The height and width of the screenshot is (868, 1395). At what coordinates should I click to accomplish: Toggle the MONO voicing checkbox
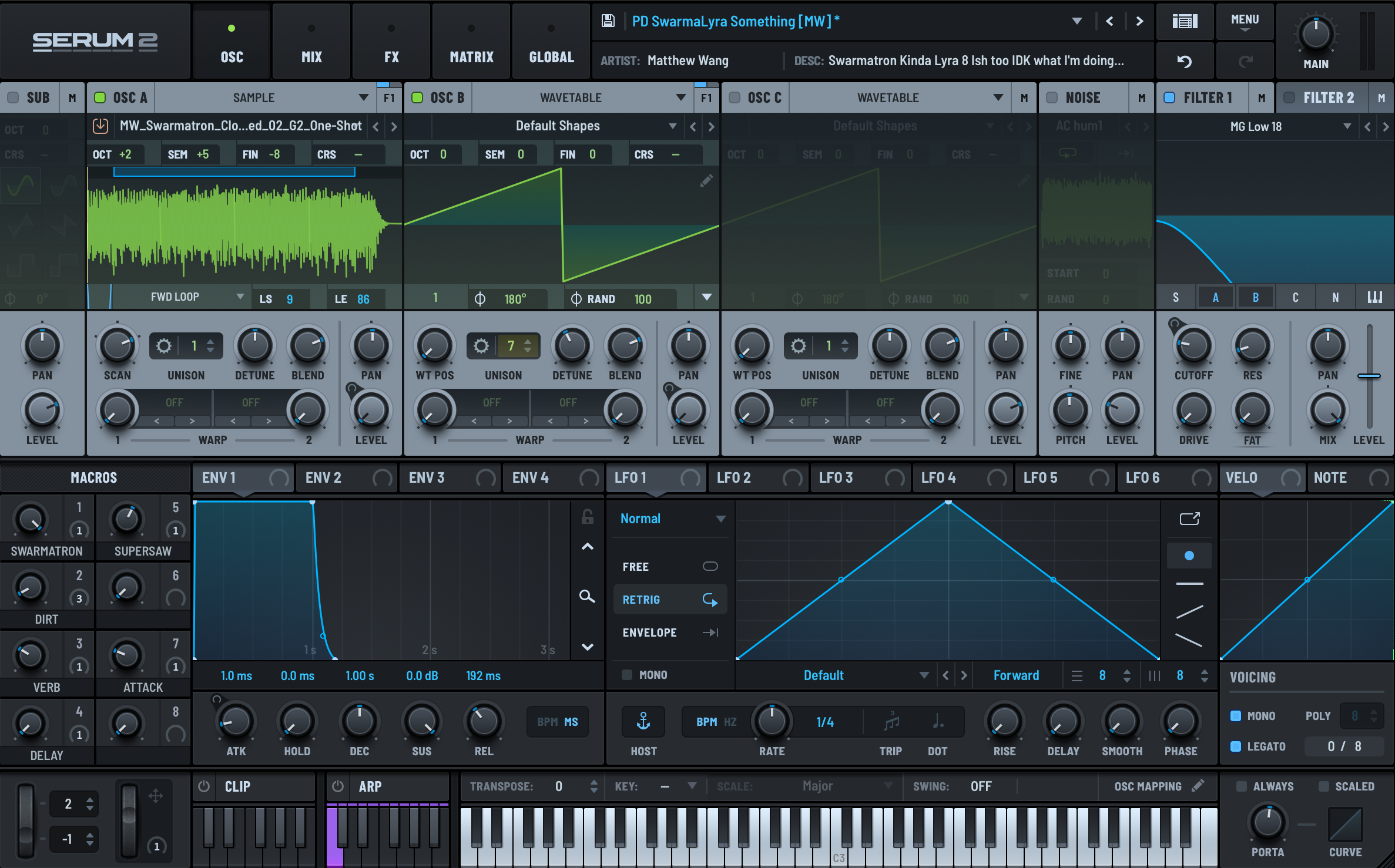(x=1236, y=716)
